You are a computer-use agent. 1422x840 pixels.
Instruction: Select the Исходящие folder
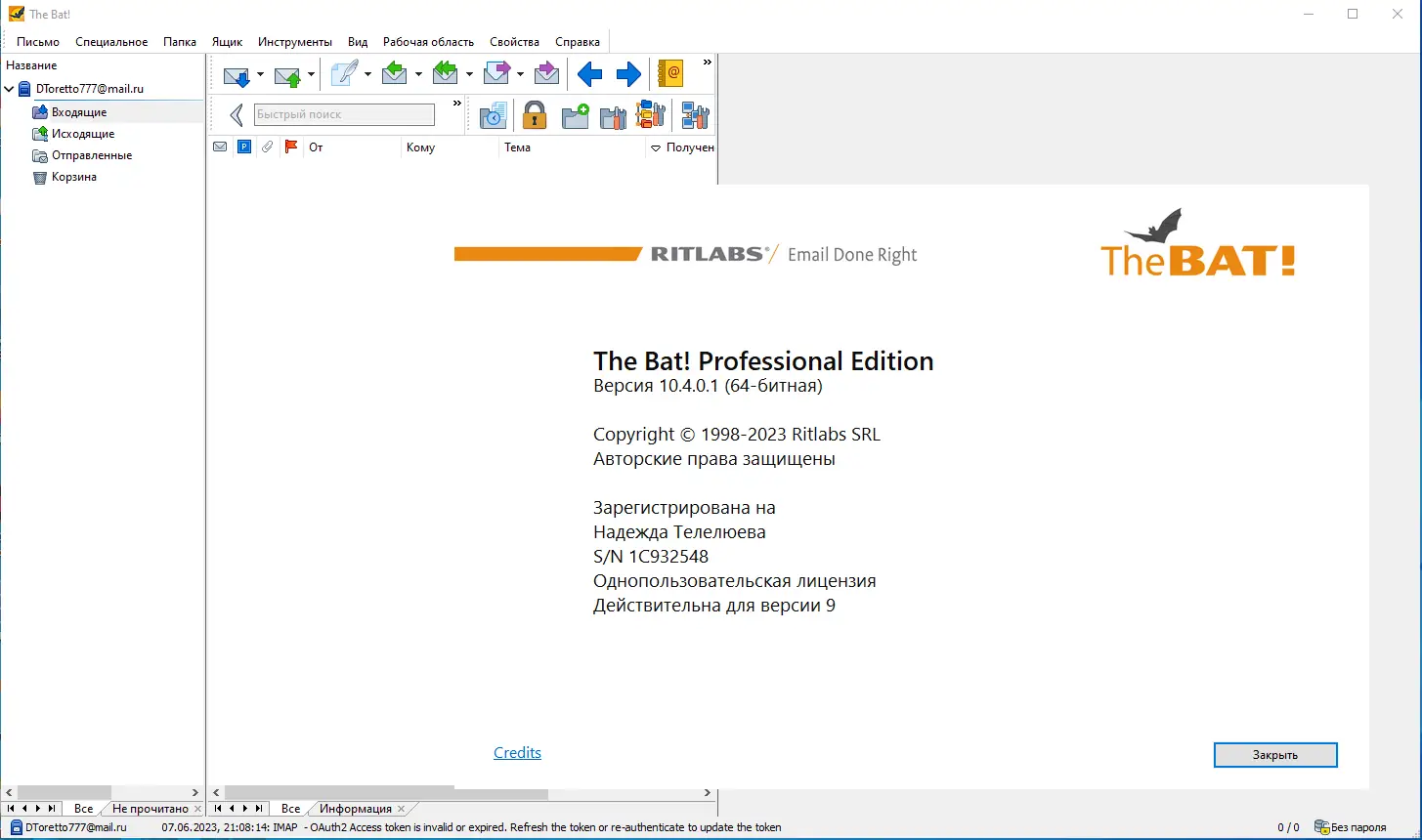pos(83,134)
